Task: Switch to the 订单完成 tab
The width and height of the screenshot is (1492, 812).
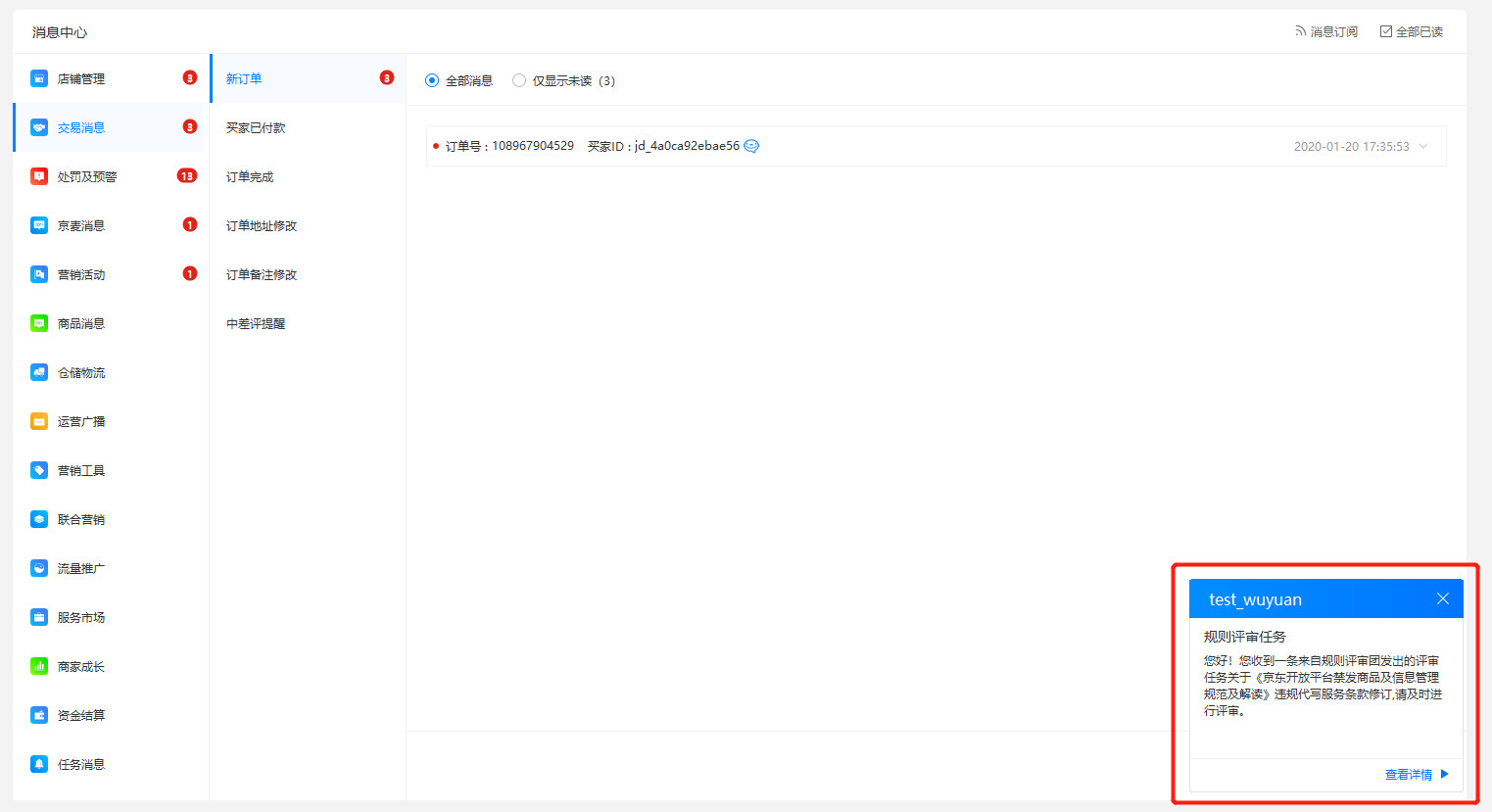Action: (250, 176)
